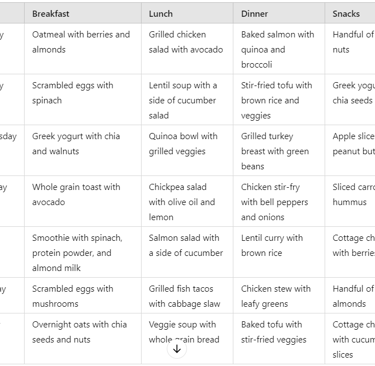Select the Dinner column header
Viewport: 375px width, 366px height.
coord(279,14)
